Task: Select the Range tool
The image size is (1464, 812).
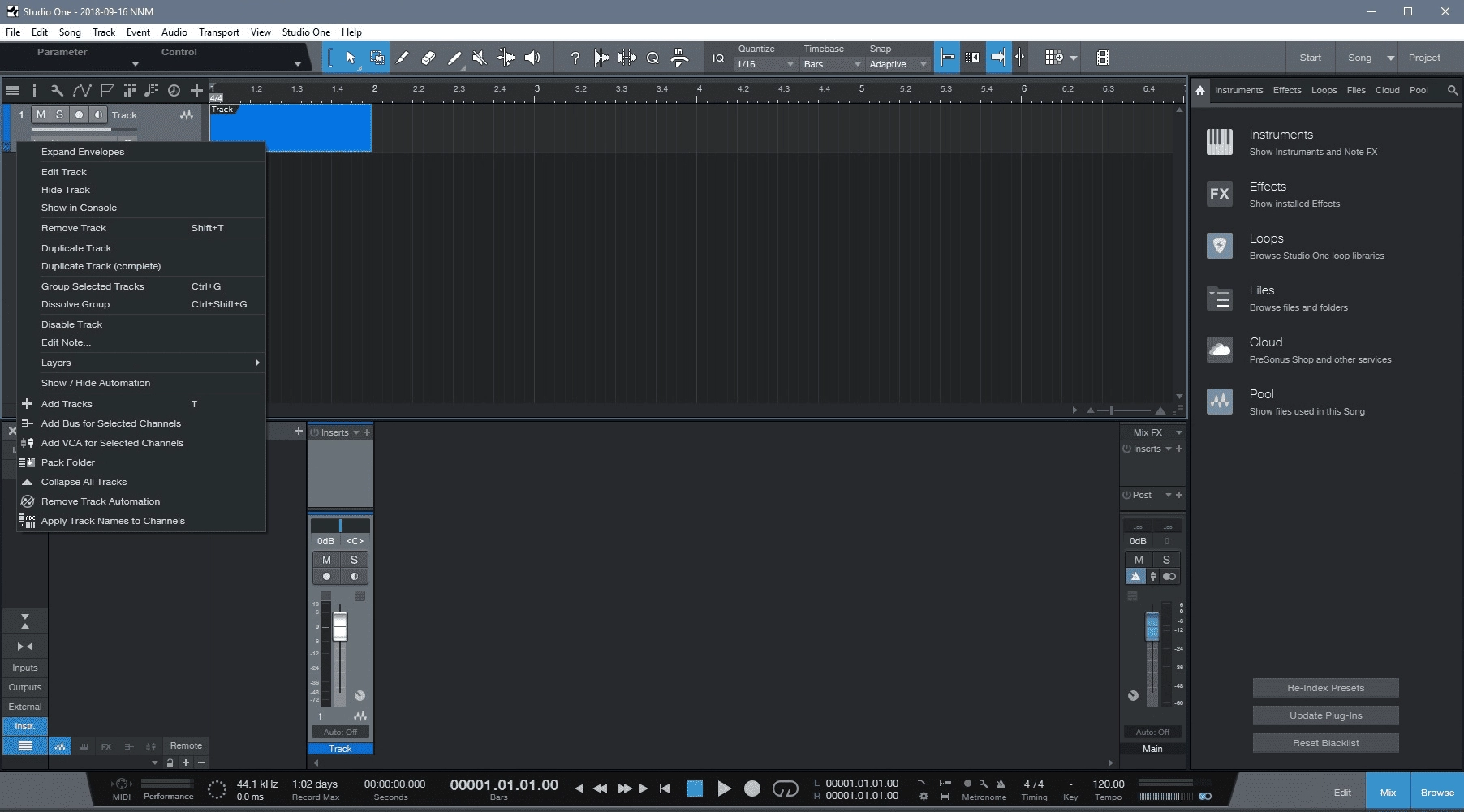Action: pos(377,58)
